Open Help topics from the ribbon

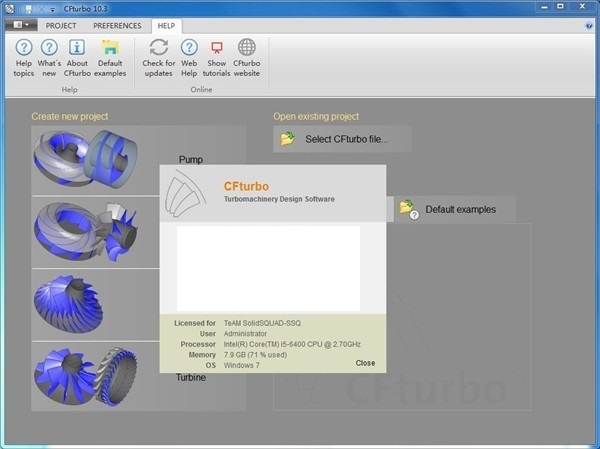click(24, 57)
